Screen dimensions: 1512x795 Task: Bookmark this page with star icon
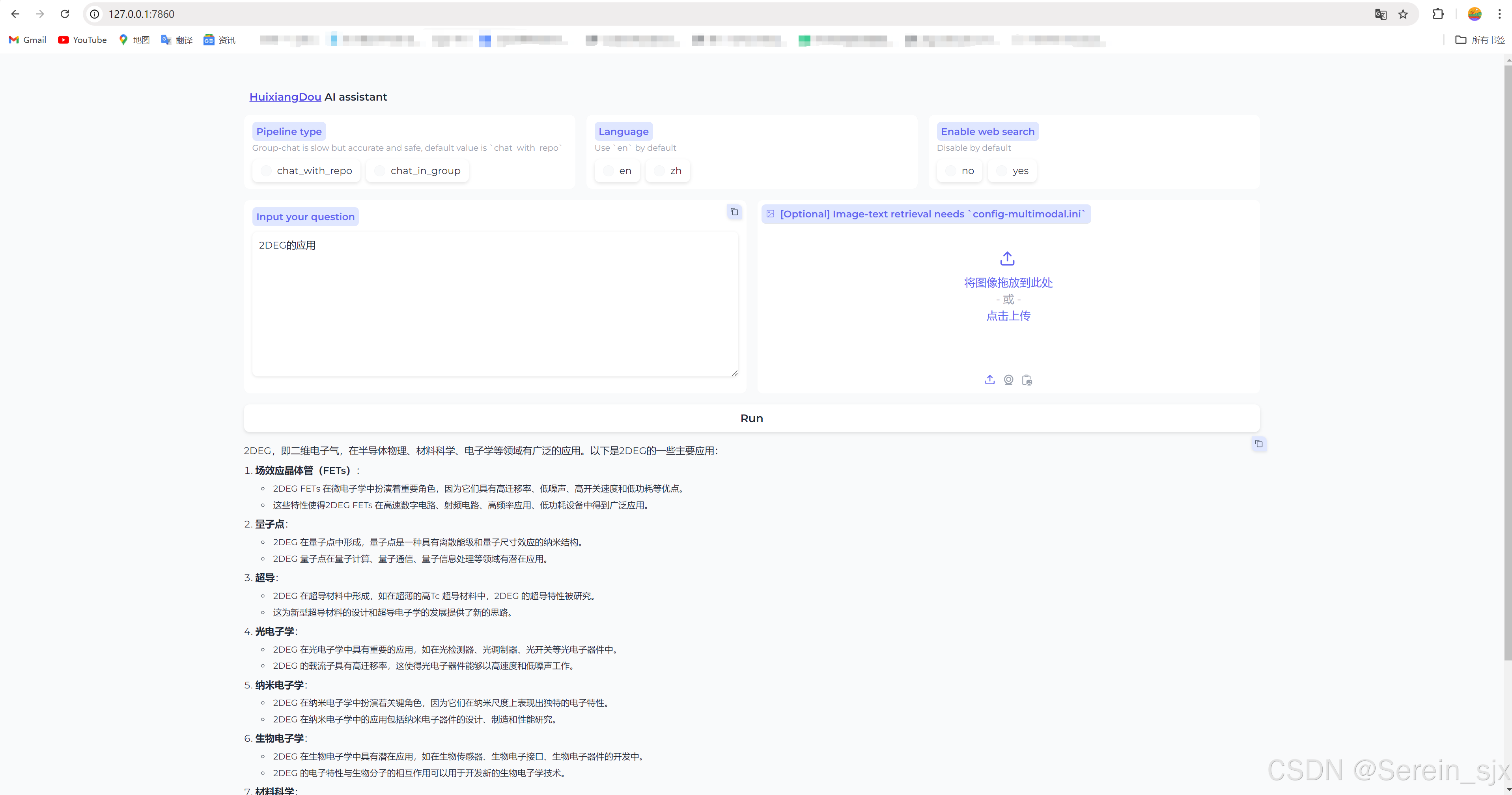click(1403, 14)
